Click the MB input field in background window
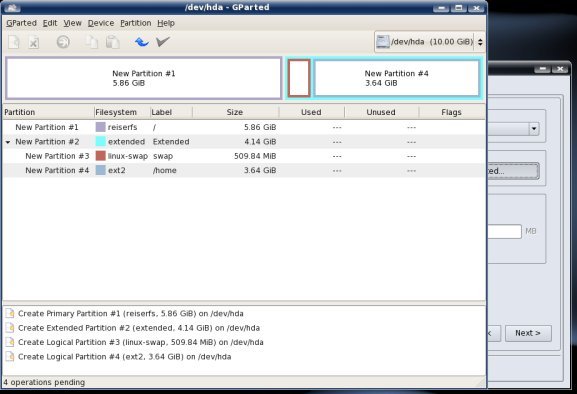577x394 pixels. [505, 231]
